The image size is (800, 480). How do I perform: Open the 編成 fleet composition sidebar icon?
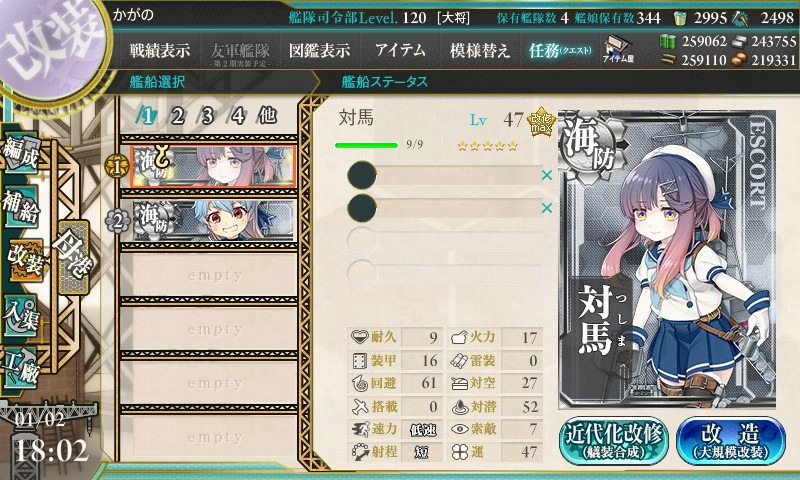point(21,154)
